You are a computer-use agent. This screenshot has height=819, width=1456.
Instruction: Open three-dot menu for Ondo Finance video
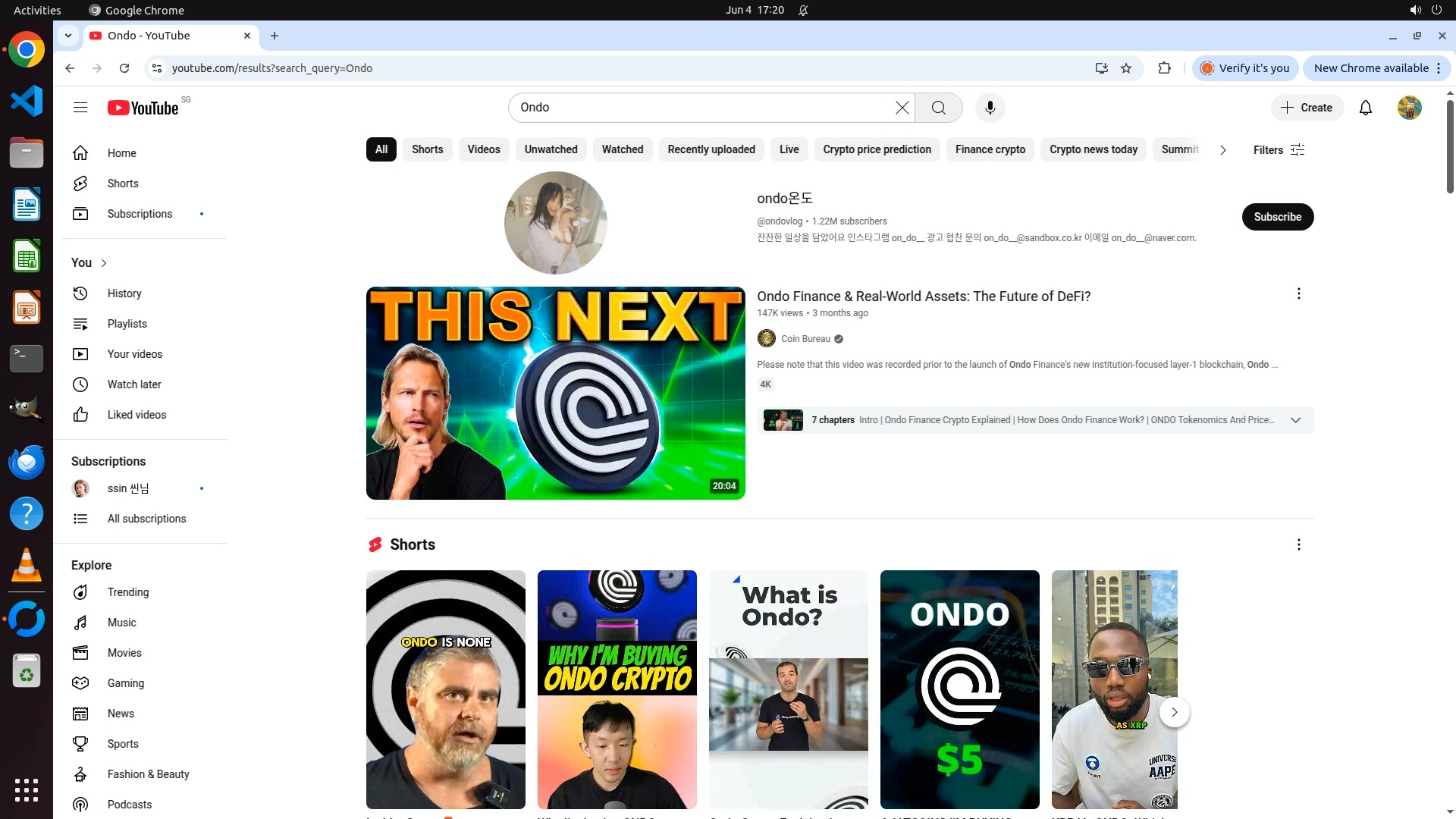pyautogui.click(x=1298, y=293)
